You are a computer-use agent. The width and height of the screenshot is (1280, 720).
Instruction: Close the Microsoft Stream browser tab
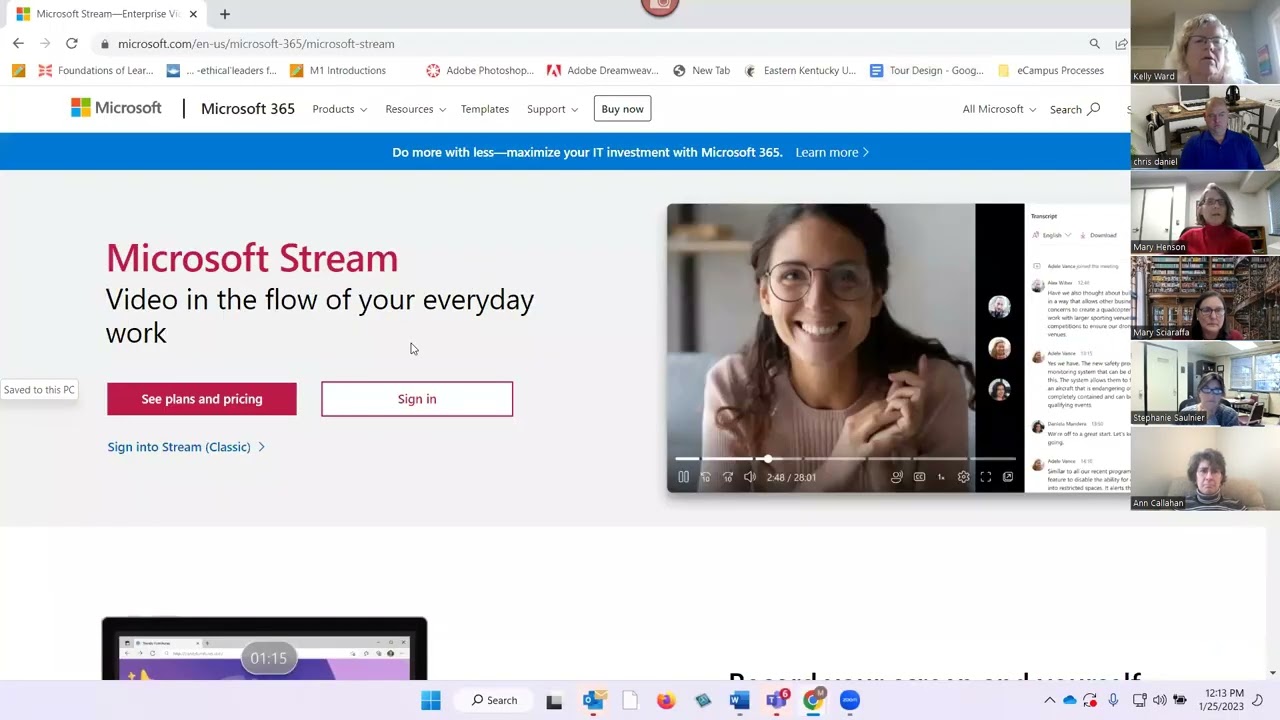193,14
